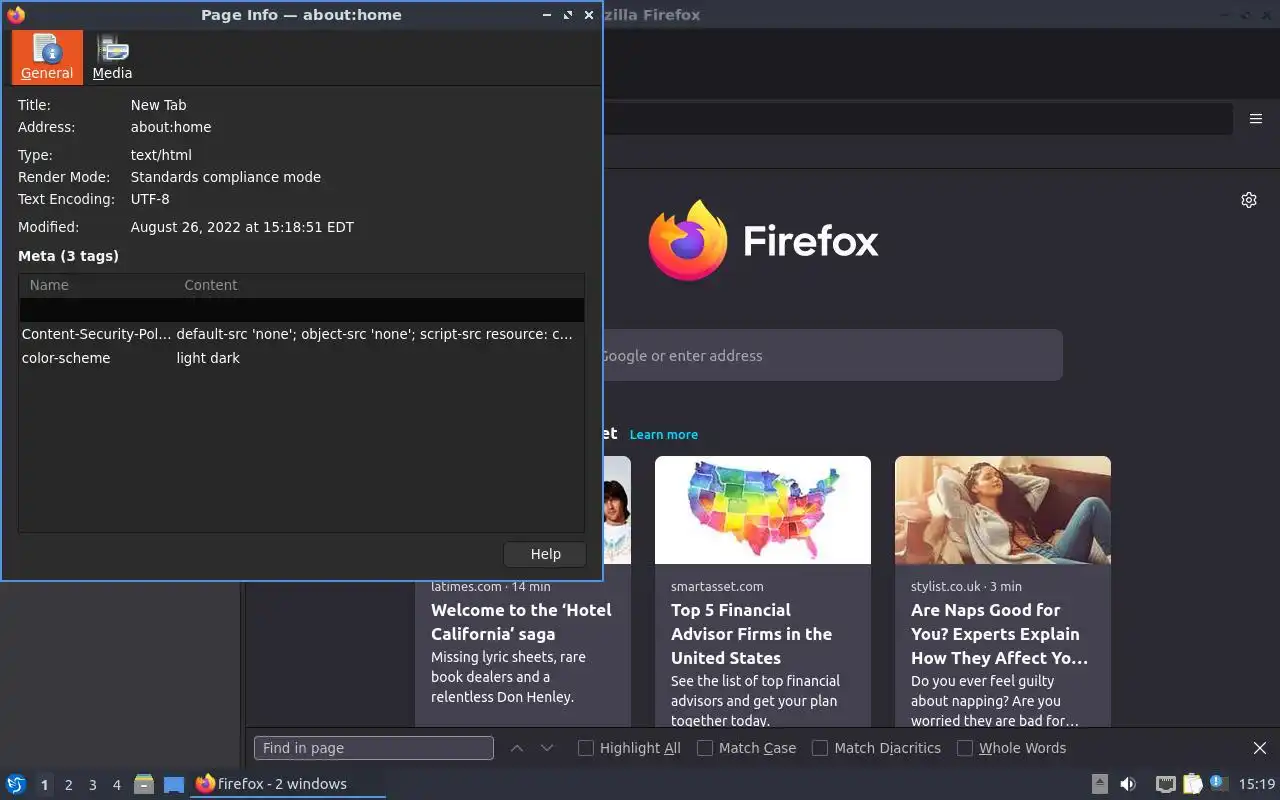The width and height of the screenshot is (1280, 800).
Task: Open the US map article thumbnail
Action: tap(763, 510)
